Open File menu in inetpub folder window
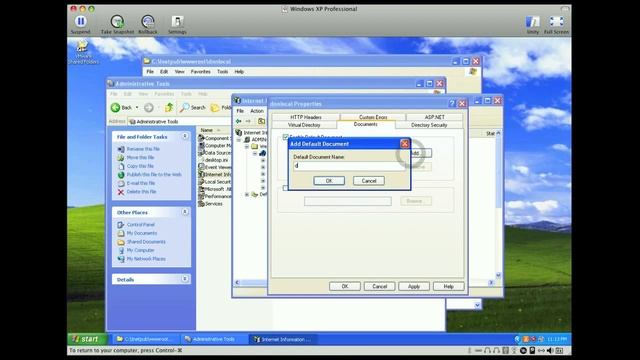Viewport: 640px width, 360px height. point(150,71)
